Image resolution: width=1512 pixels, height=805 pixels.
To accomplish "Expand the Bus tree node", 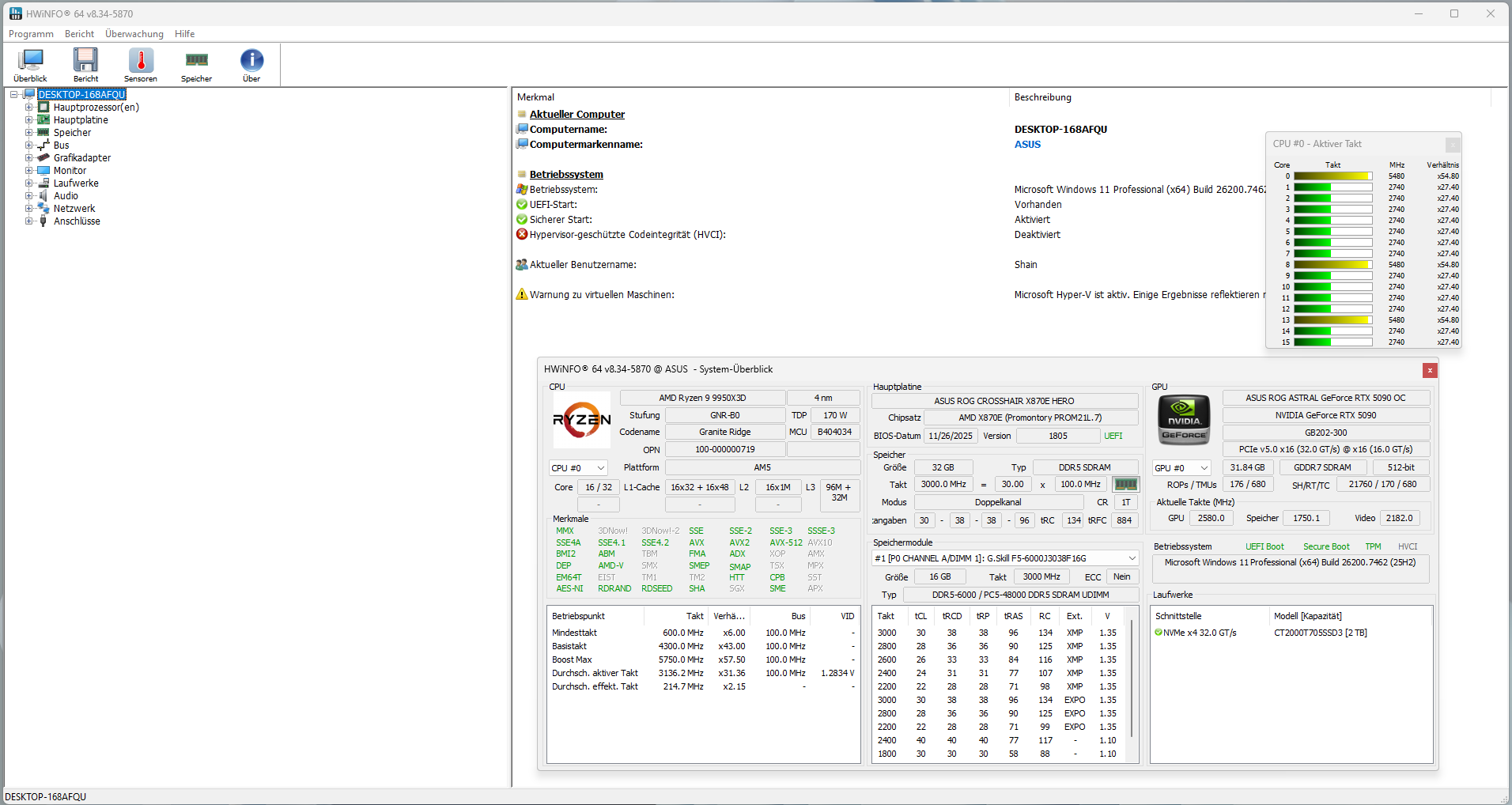I will coord(28,146).
